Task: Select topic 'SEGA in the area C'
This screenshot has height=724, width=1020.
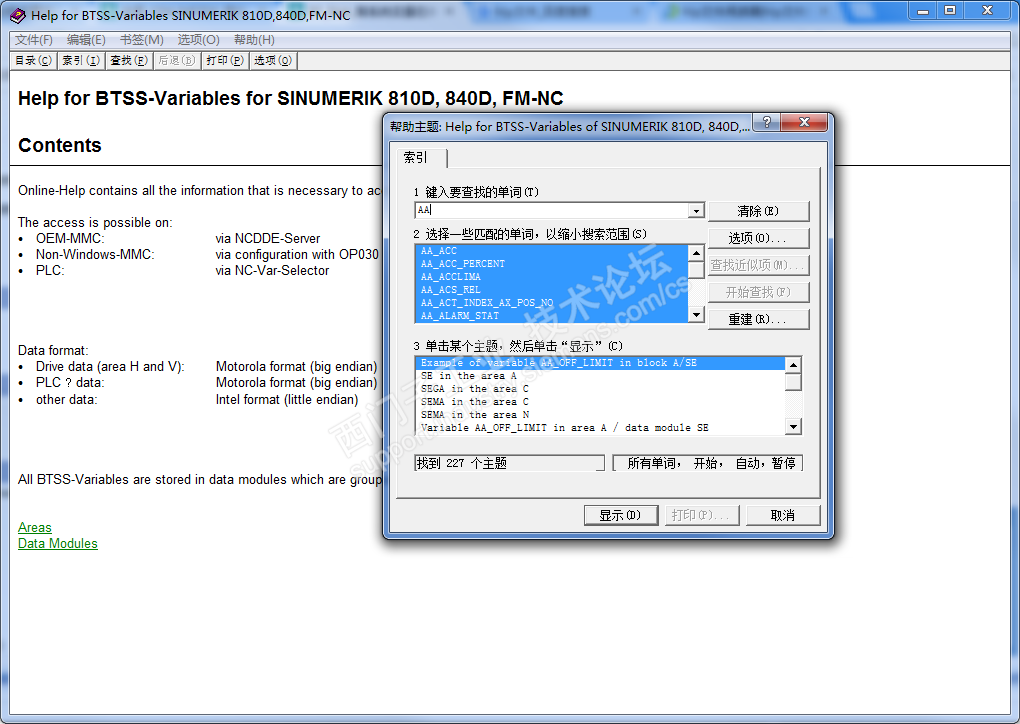Action: pos(600,389)
